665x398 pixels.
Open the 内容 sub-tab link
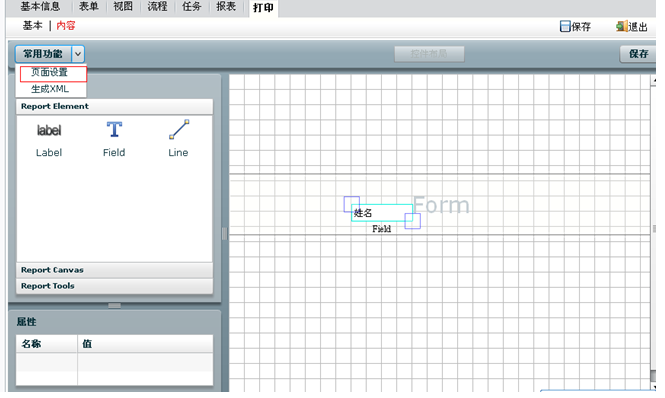point(66,26)
